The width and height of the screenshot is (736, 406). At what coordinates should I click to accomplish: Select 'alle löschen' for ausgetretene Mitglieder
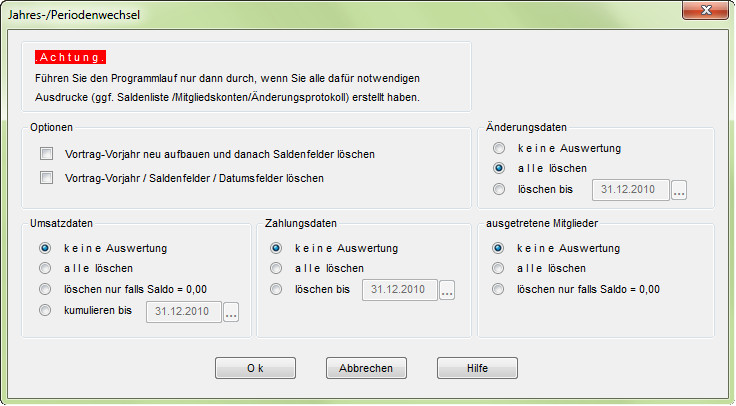[500, 269]
